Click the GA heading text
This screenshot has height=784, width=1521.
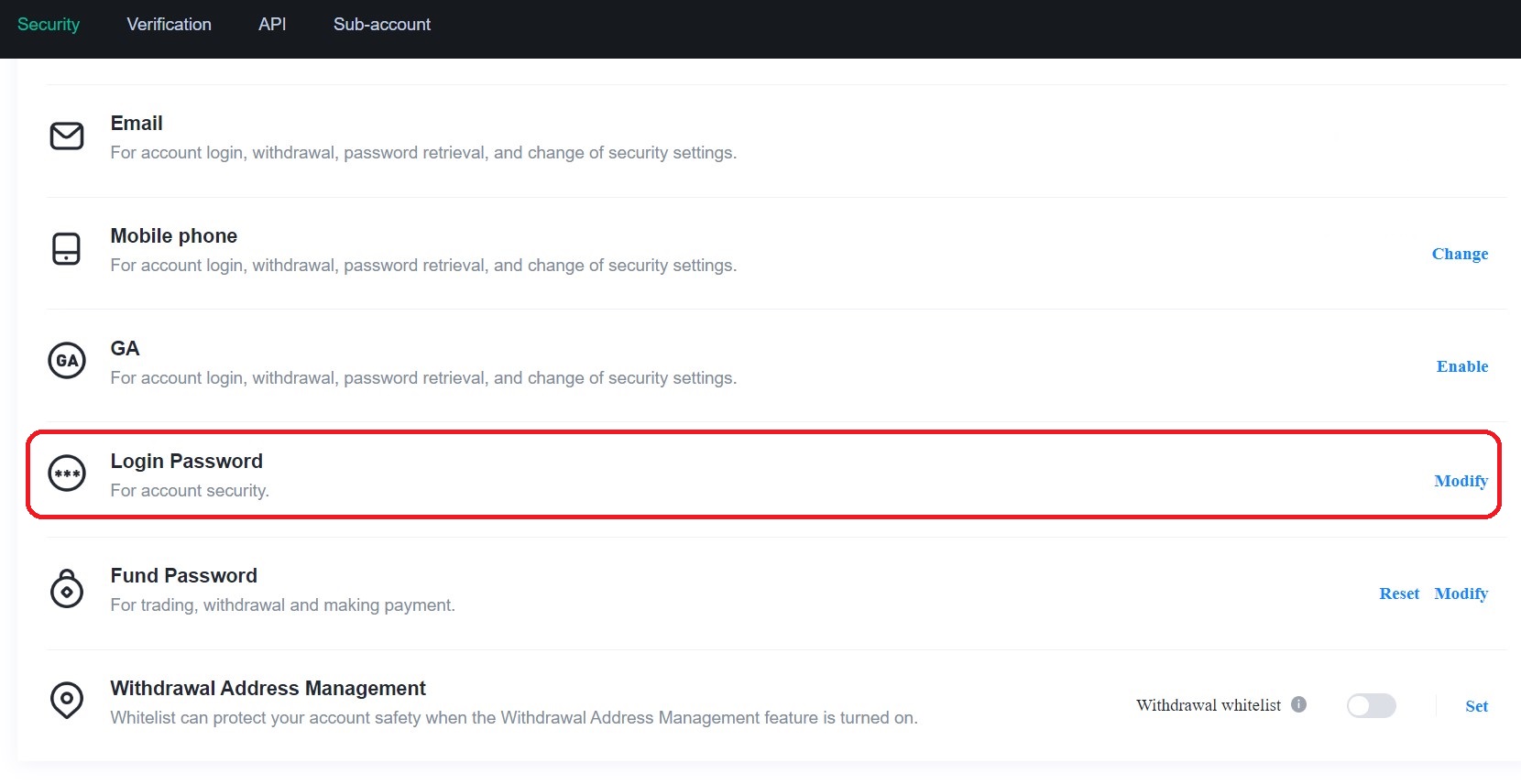[125, 349]
